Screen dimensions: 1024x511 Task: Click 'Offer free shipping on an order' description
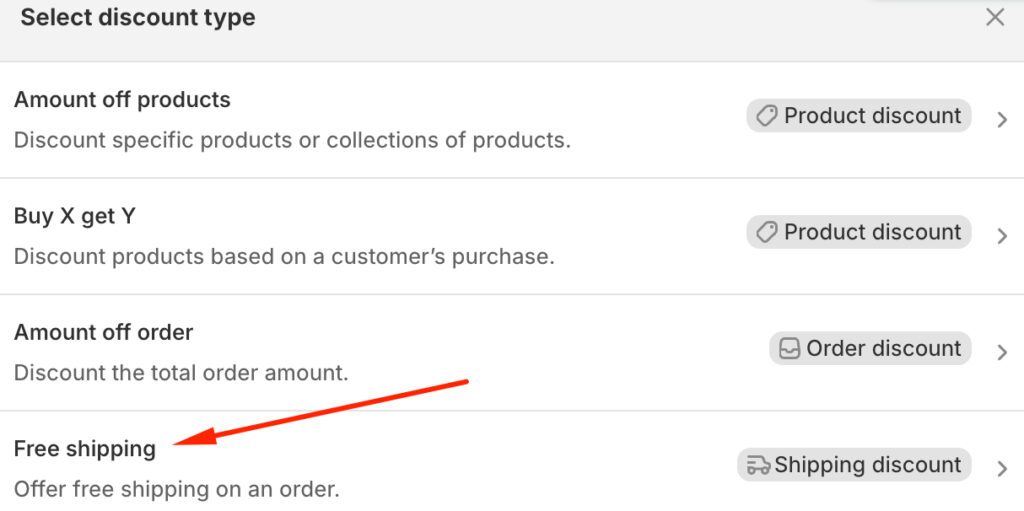(177, 490)
